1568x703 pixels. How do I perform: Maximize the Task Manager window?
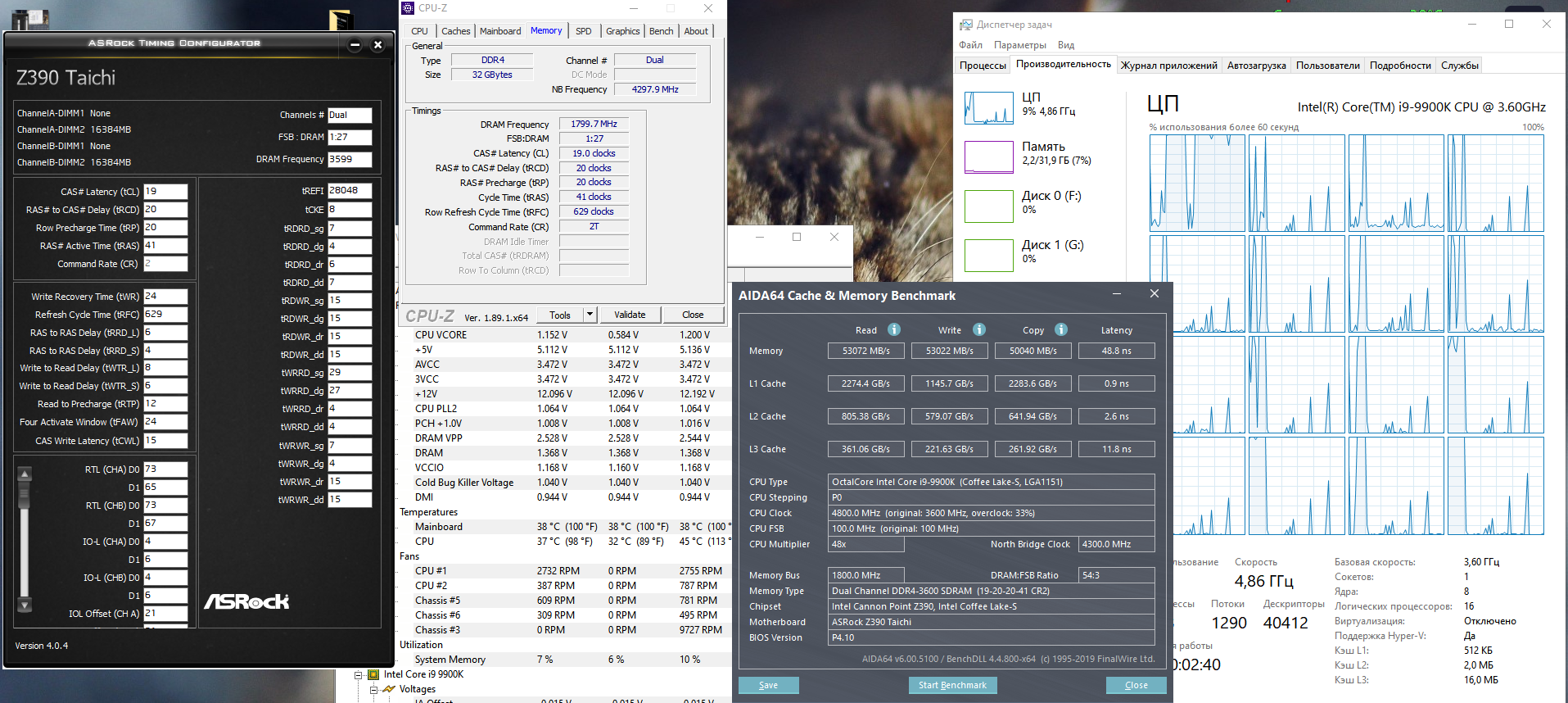click(1509, 24)
